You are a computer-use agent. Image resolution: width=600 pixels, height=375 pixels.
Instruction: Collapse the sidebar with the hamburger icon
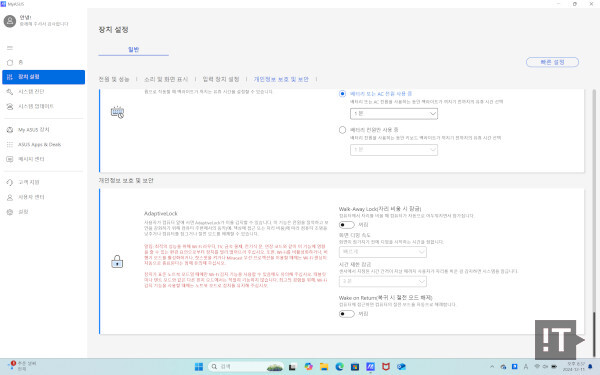(10, 48)
